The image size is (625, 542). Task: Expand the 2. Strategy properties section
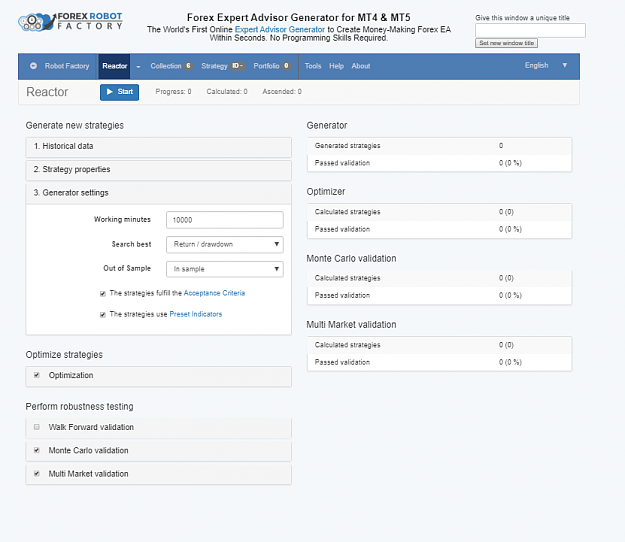point(159,170)
